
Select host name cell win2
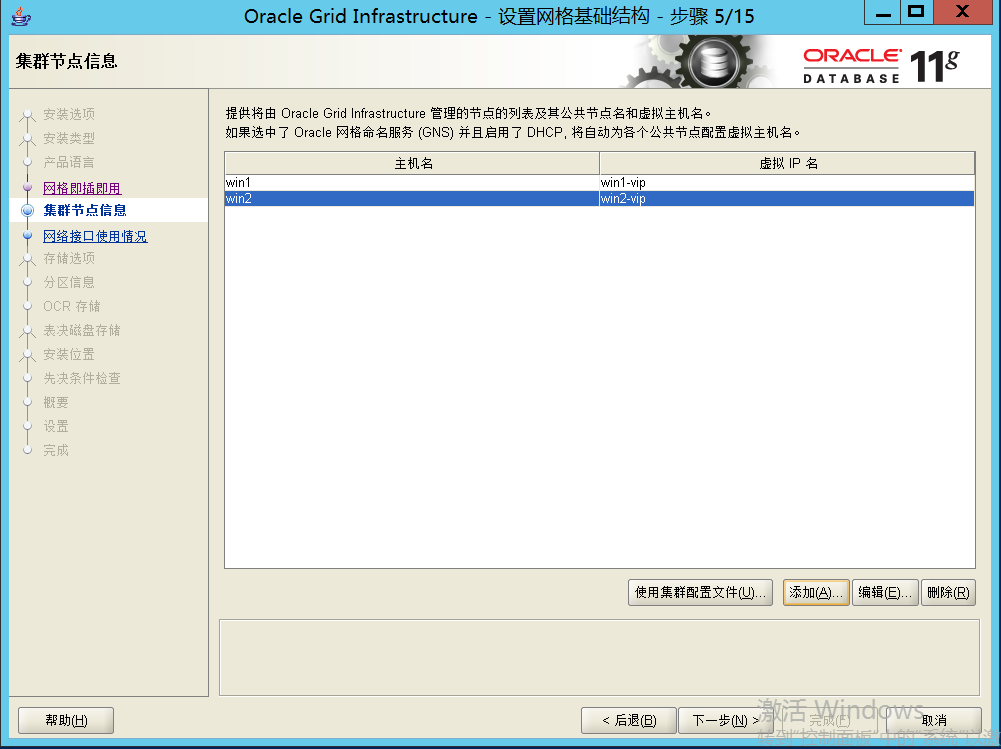coord(412,199)
